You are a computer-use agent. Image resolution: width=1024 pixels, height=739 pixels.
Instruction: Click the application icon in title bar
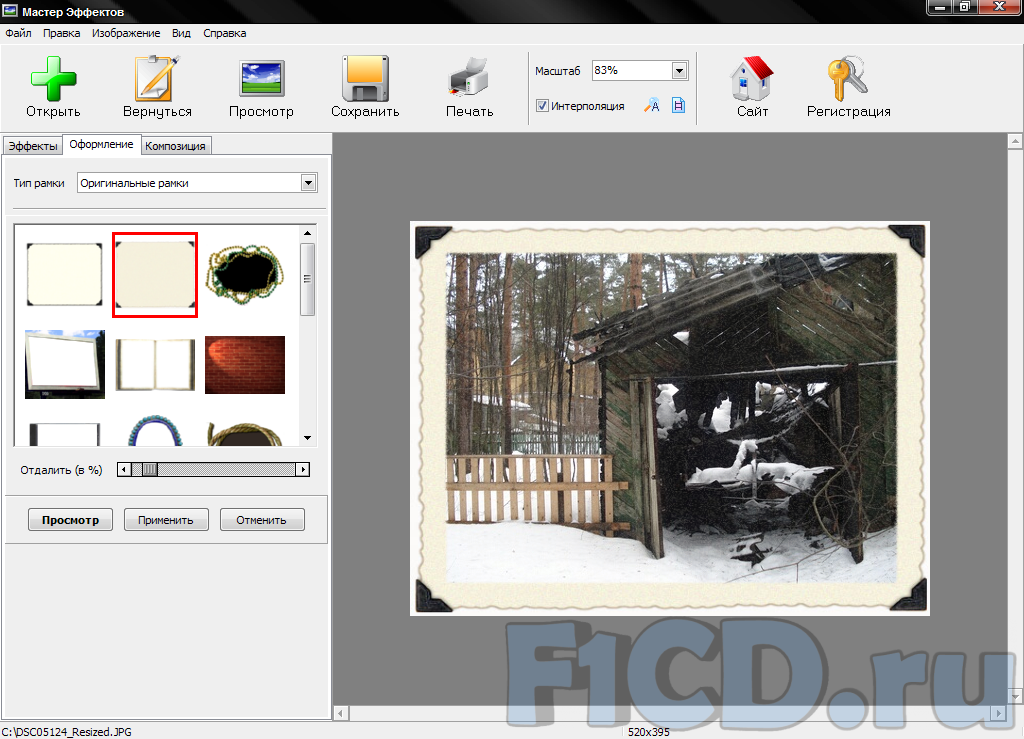10,11
